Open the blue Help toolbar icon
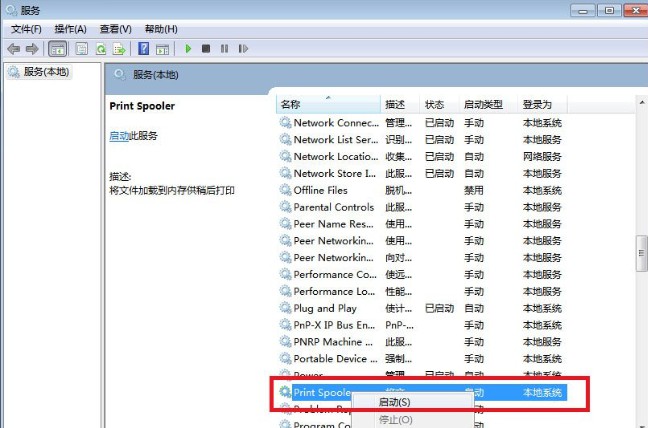648x428 pixels. [x=144, y=48]
